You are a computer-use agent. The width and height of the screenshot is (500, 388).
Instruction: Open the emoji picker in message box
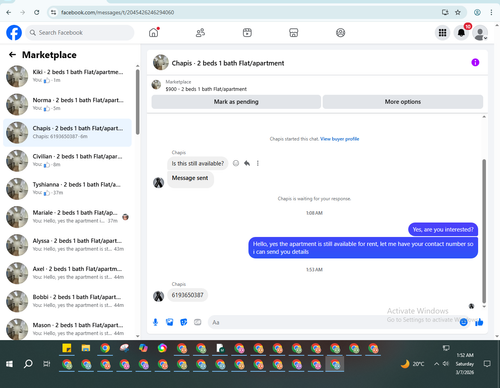[x=463, y=322]
